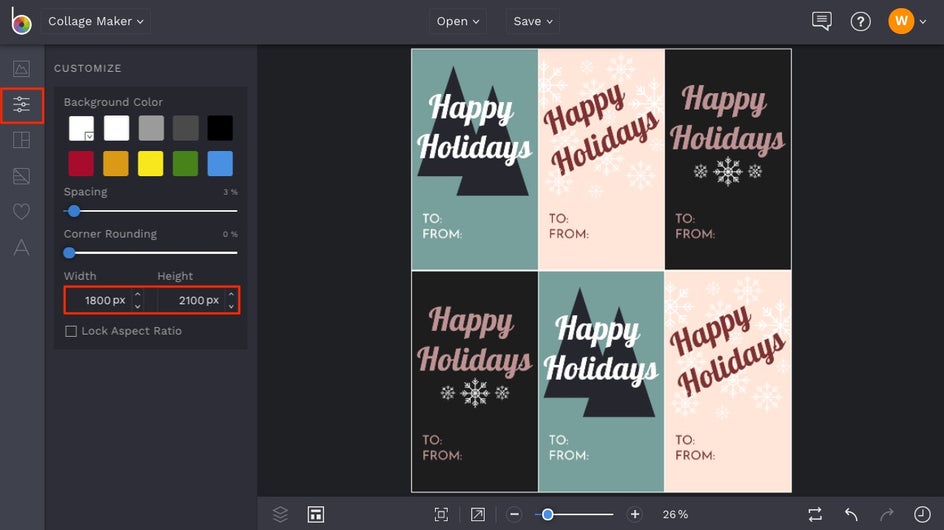Select the orange background swatch
The height and width of the screenshot is (530, 944).
pos(116,163)
